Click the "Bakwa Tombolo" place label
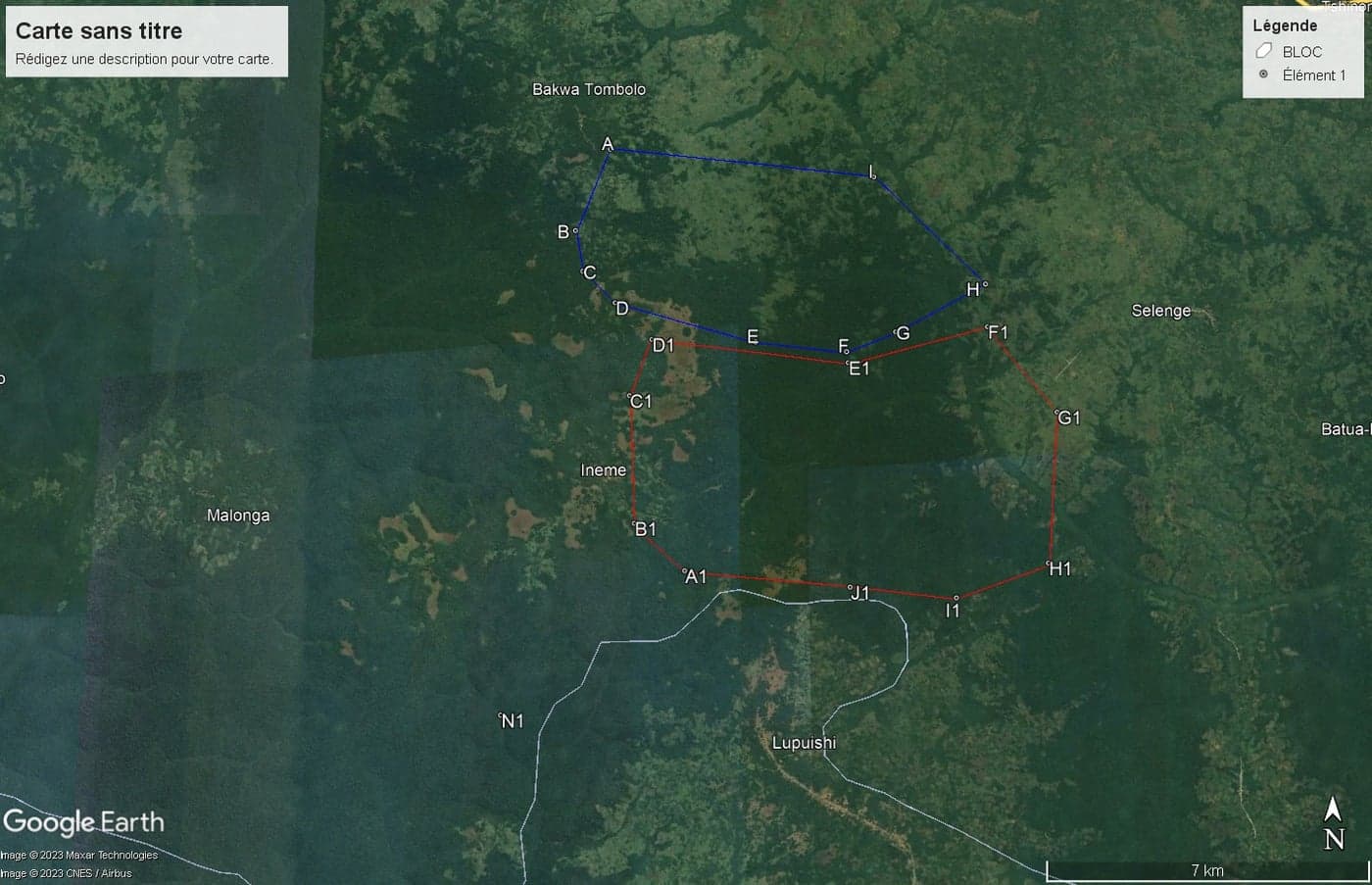1372x885 pixels. pyautogui.click(x=589, y=89)
